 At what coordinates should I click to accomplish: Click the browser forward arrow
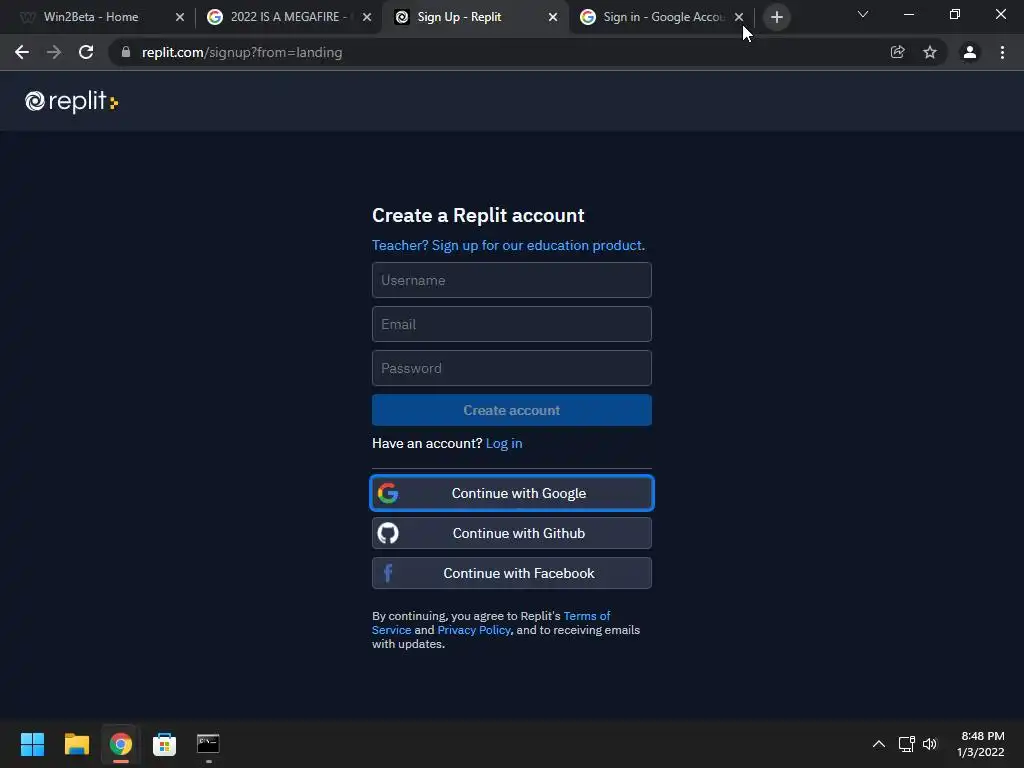coord(54,52)
